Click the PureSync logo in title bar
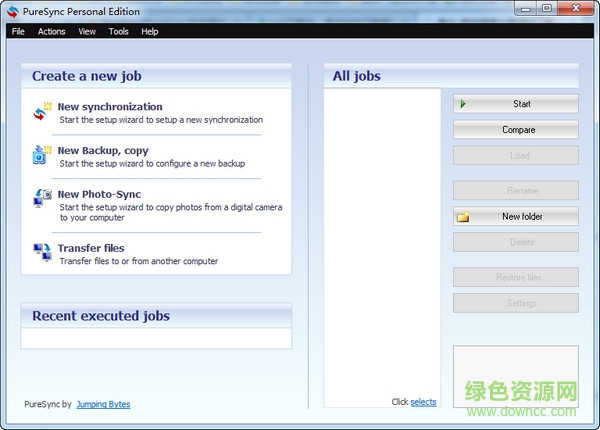Image resolution: width=600 pixels, height=430 pixels. pos(12,11)
